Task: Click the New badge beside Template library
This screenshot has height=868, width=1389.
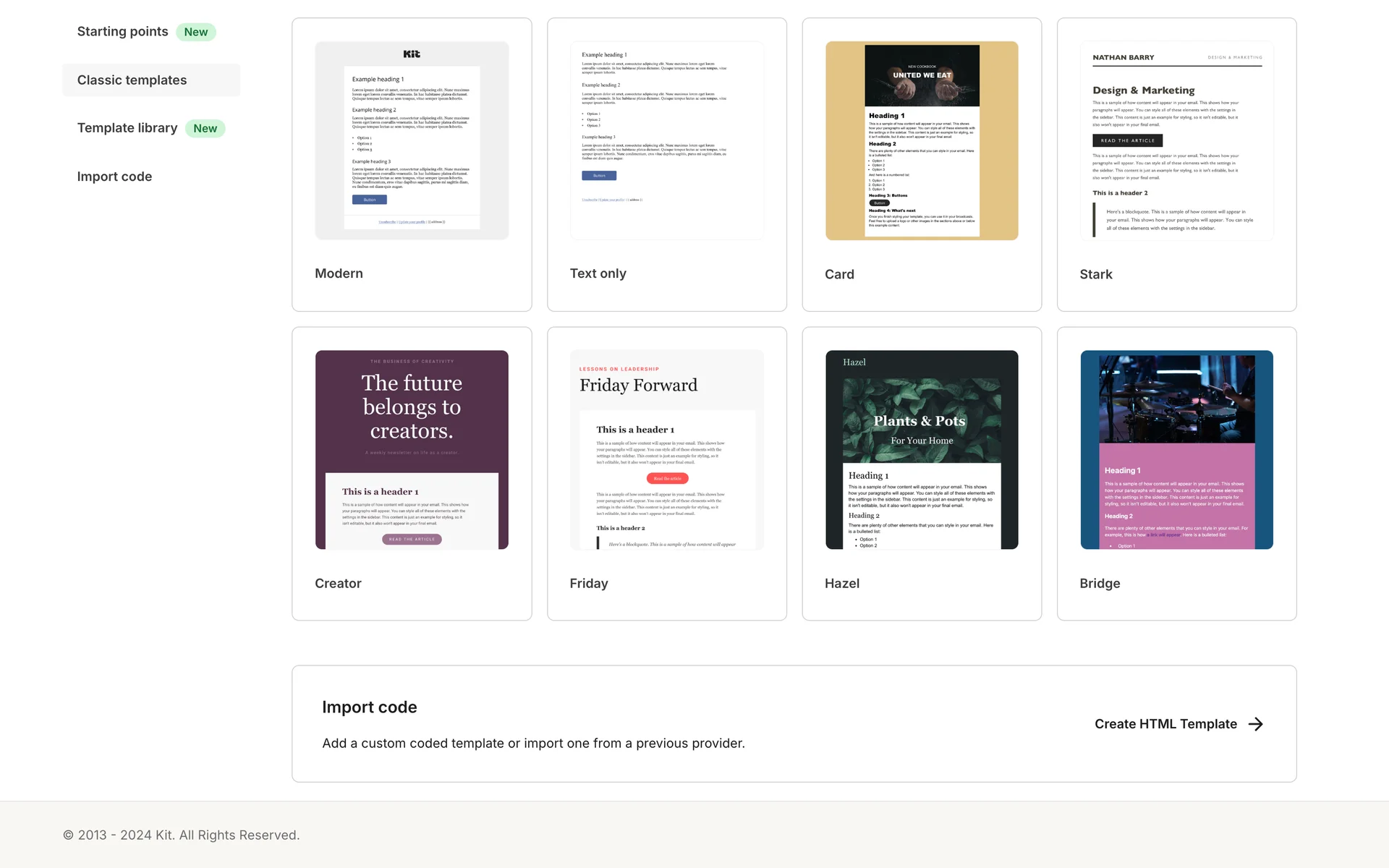Action: pyautogui.click(x=205, y=129)
